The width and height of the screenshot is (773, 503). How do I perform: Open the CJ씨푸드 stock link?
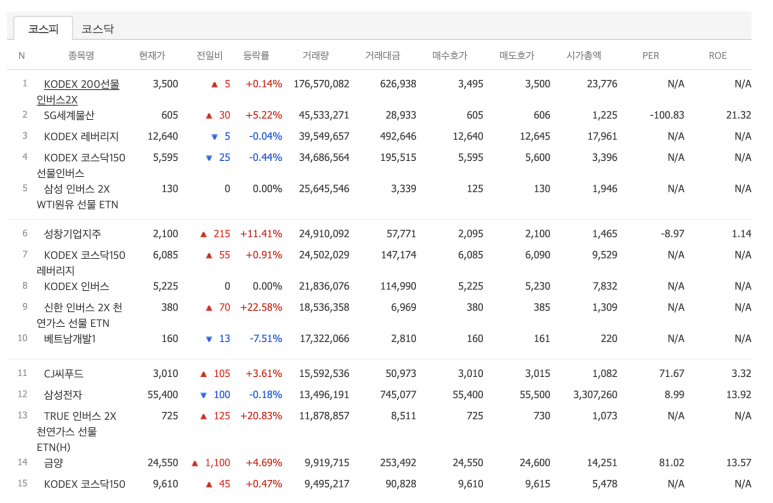pos(63,373)
